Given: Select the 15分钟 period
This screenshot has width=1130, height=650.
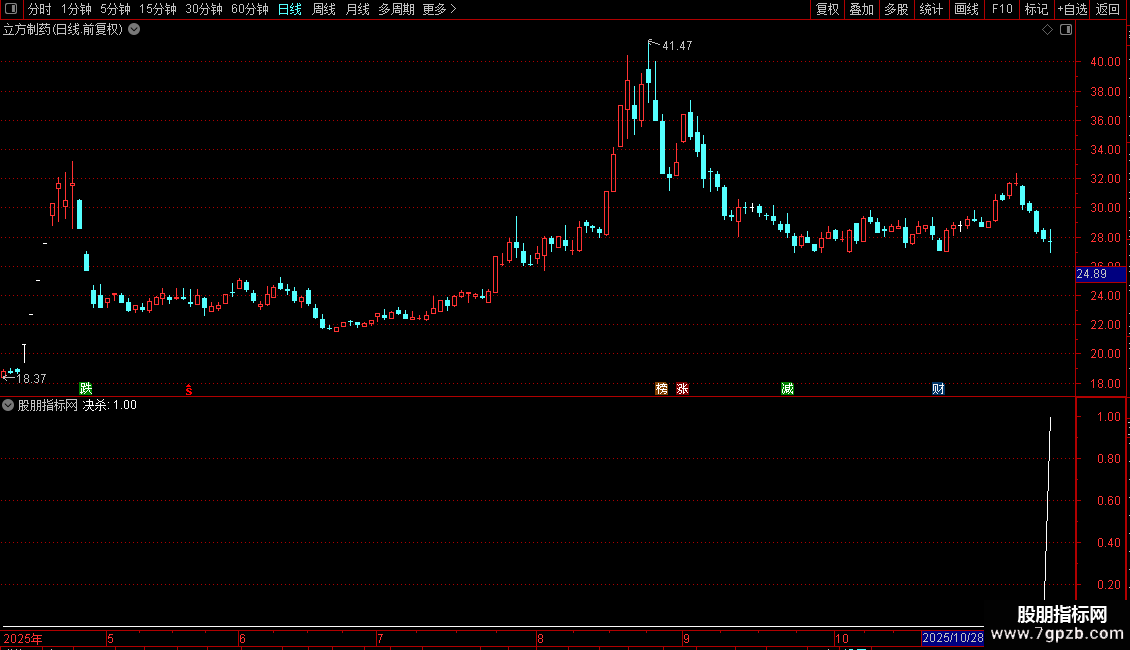Looking at the screenshot, I should [157, 9].
